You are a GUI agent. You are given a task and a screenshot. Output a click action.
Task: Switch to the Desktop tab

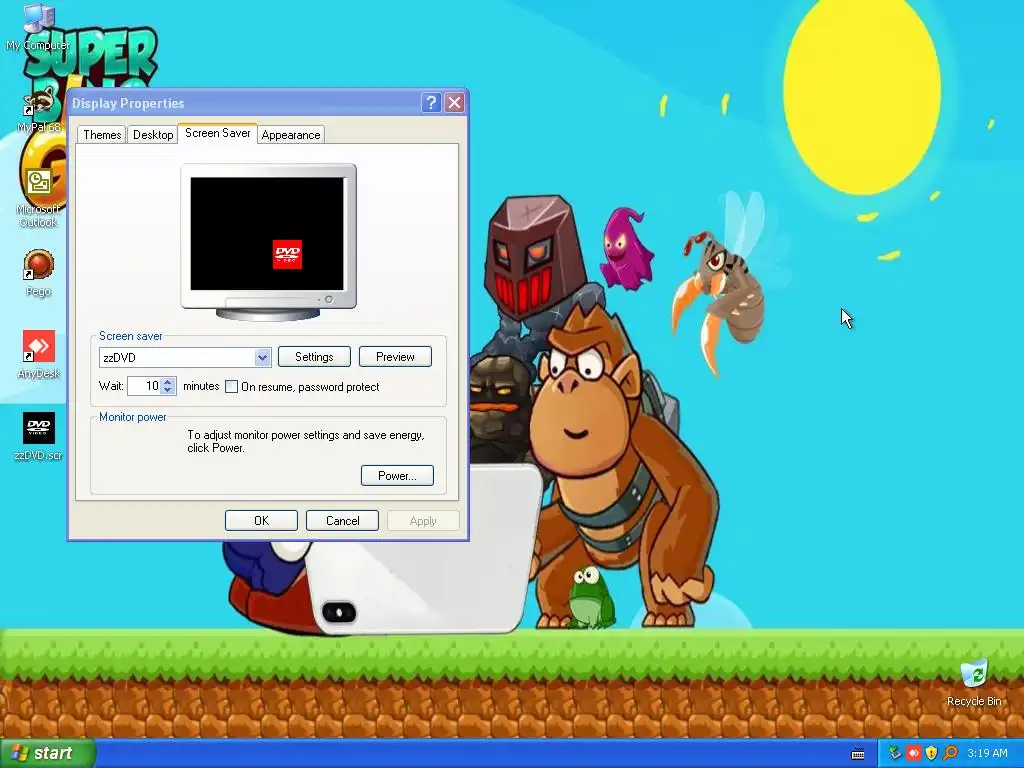153,135
